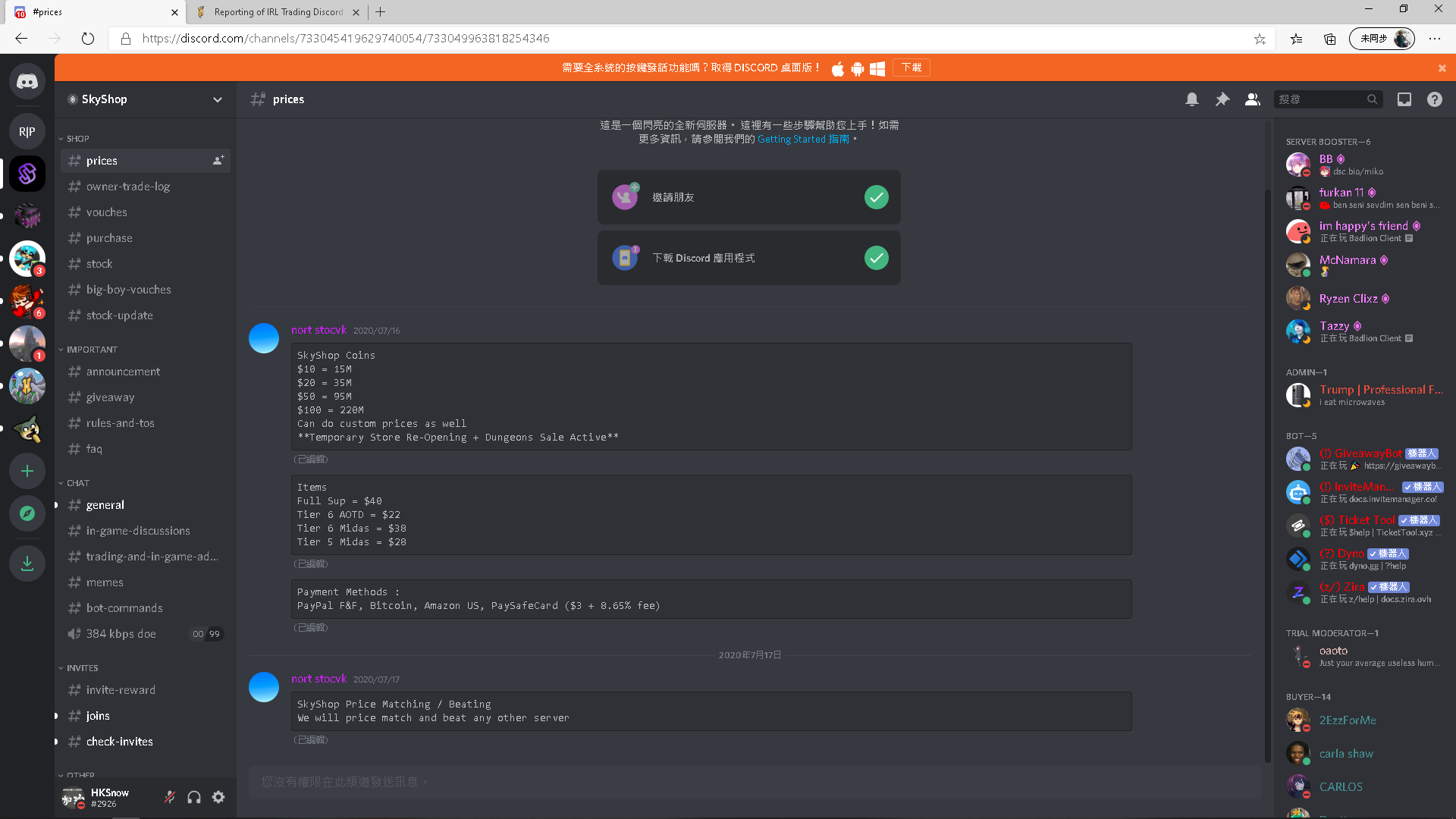
Task: Click the nort stocvk username on 2020/07/17 message
Action: click(318, 679)
